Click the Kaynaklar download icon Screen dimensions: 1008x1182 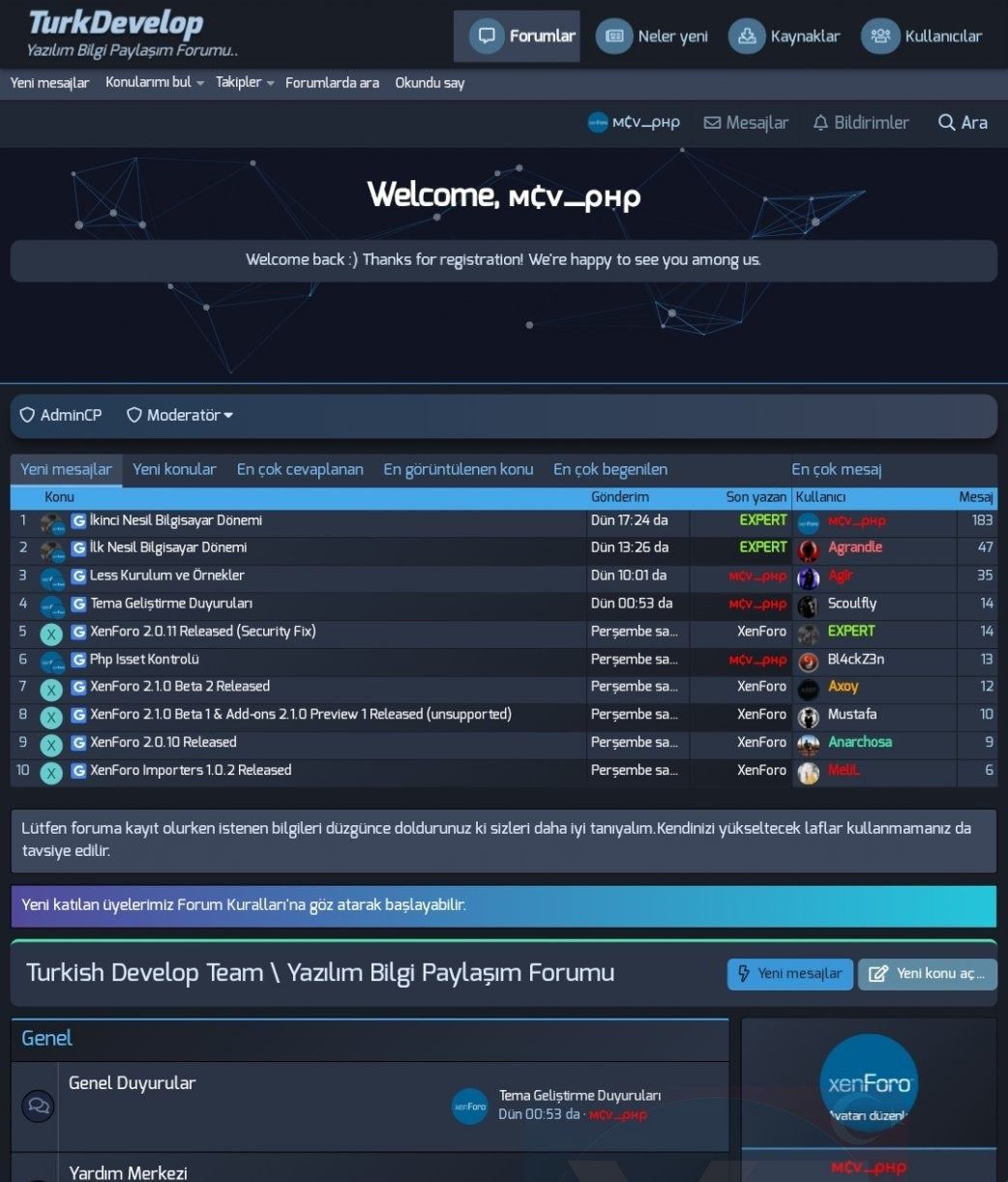[x=747, y=37]
